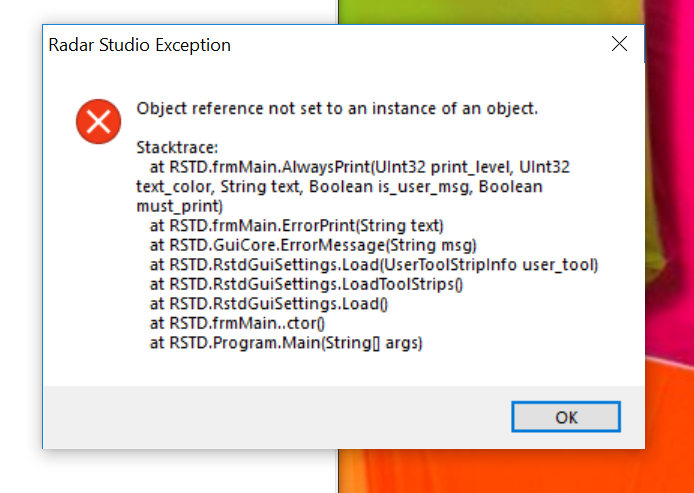The width and height of the screenshot is (694, 493).
Task: Click the RstdGuiSettings.Load() stack line
Action: 269,304
